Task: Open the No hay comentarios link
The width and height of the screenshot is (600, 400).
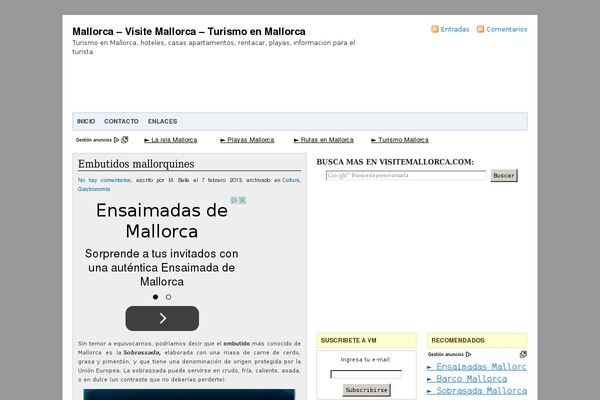Action: click(104, 180)
